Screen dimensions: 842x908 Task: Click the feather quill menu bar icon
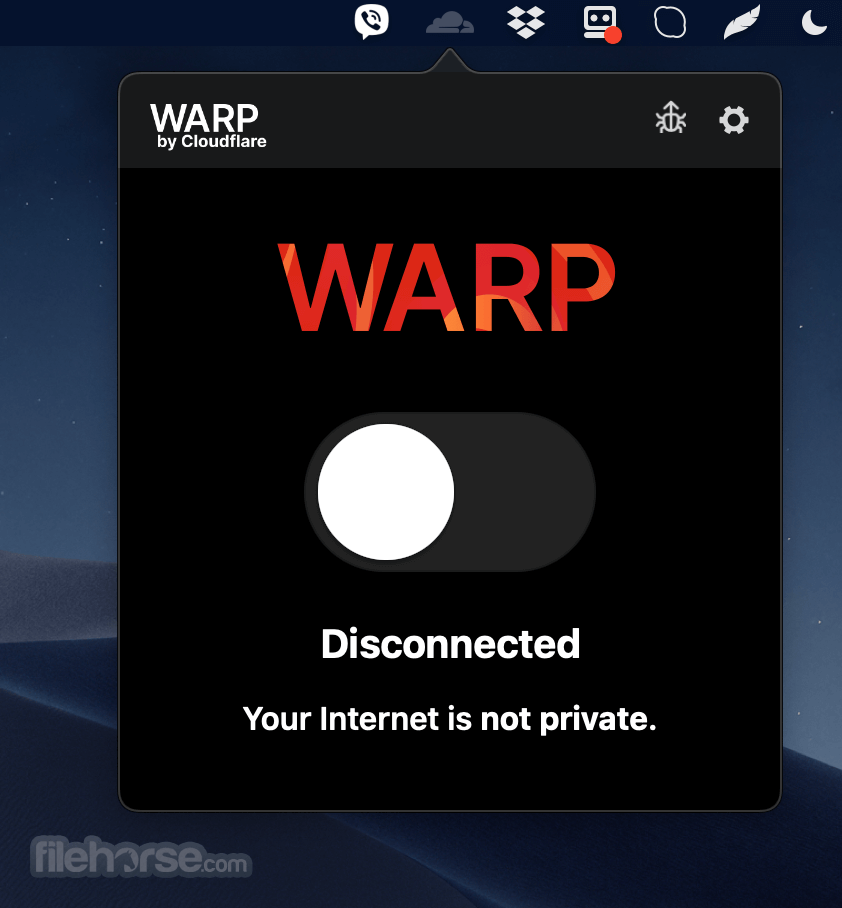coord(742,22)
